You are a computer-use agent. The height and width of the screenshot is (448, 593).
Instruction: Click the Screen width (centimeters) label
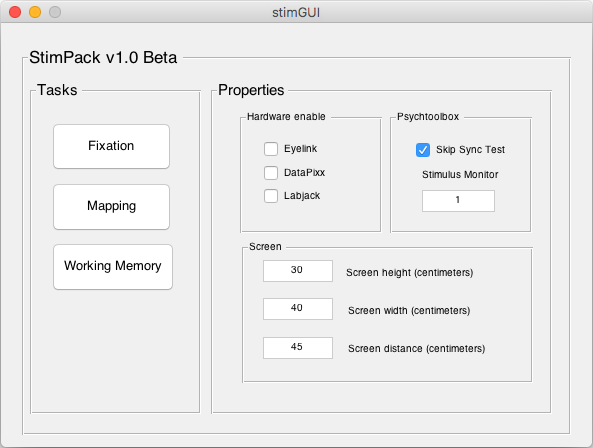pyautogui.click(x=409, y=310)
